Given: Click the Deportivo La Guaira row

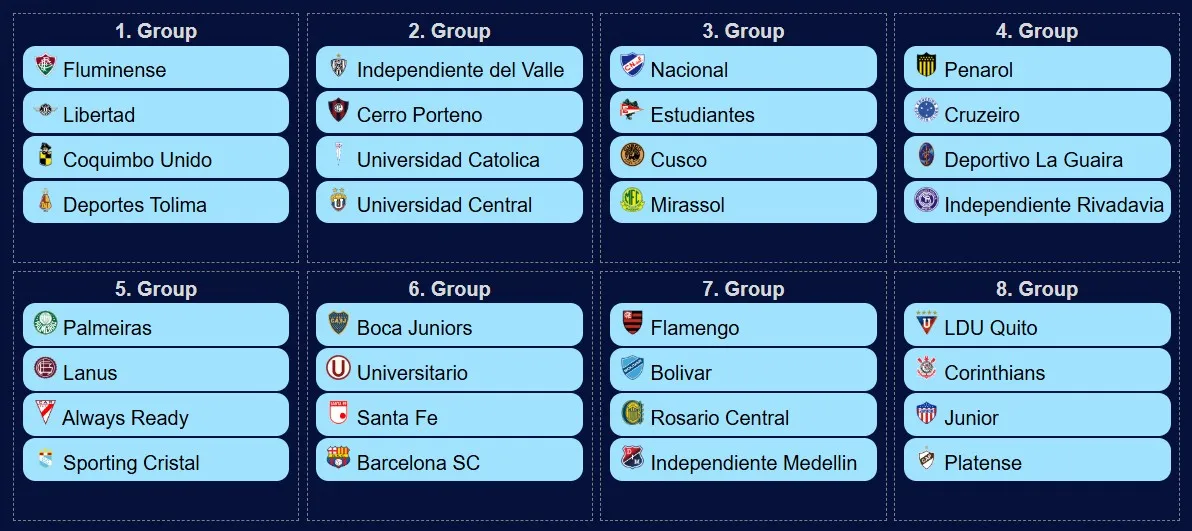Looking at the screenshot, I should 1036,158.
